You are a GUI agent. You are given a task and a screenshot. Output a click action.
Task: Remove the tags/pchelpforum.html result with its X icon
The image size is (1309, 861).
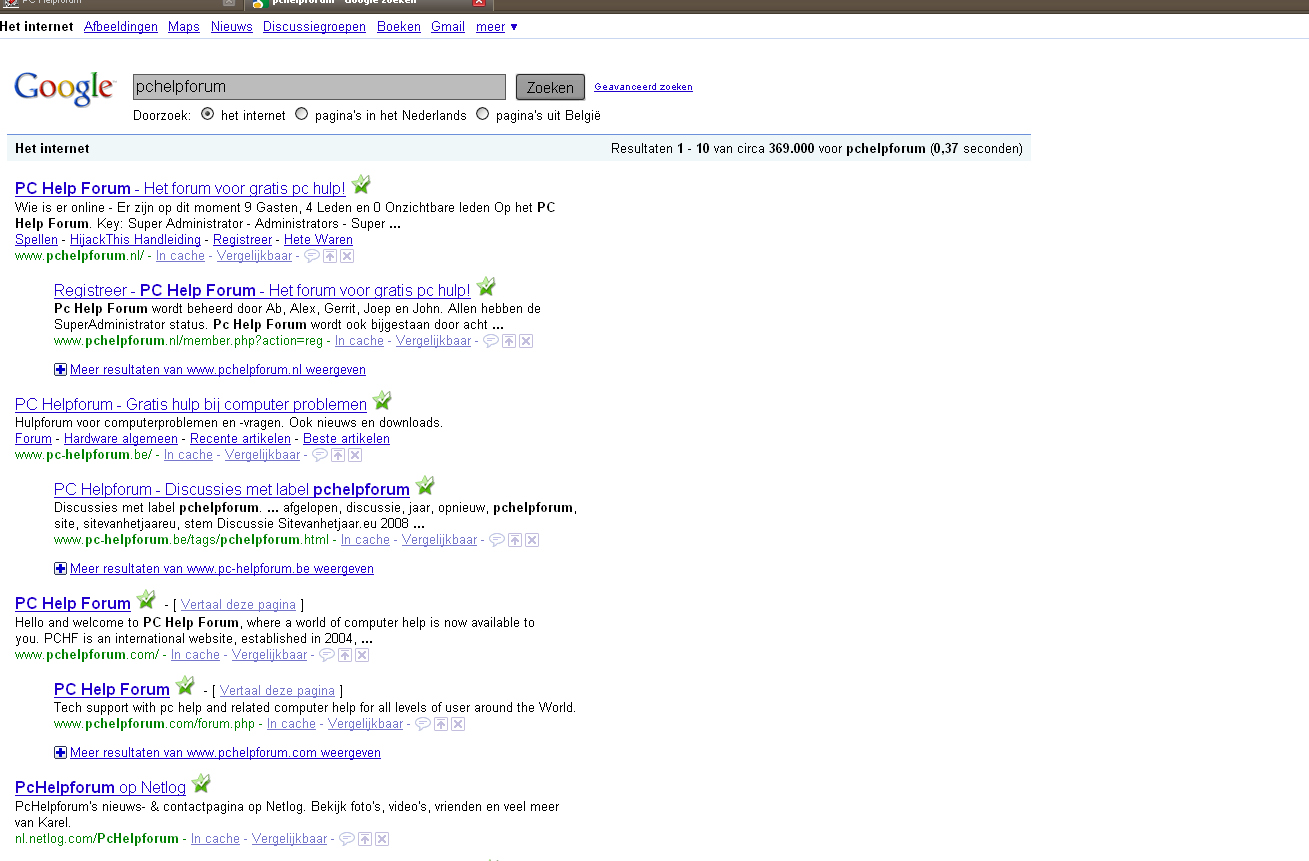point(532,540)
